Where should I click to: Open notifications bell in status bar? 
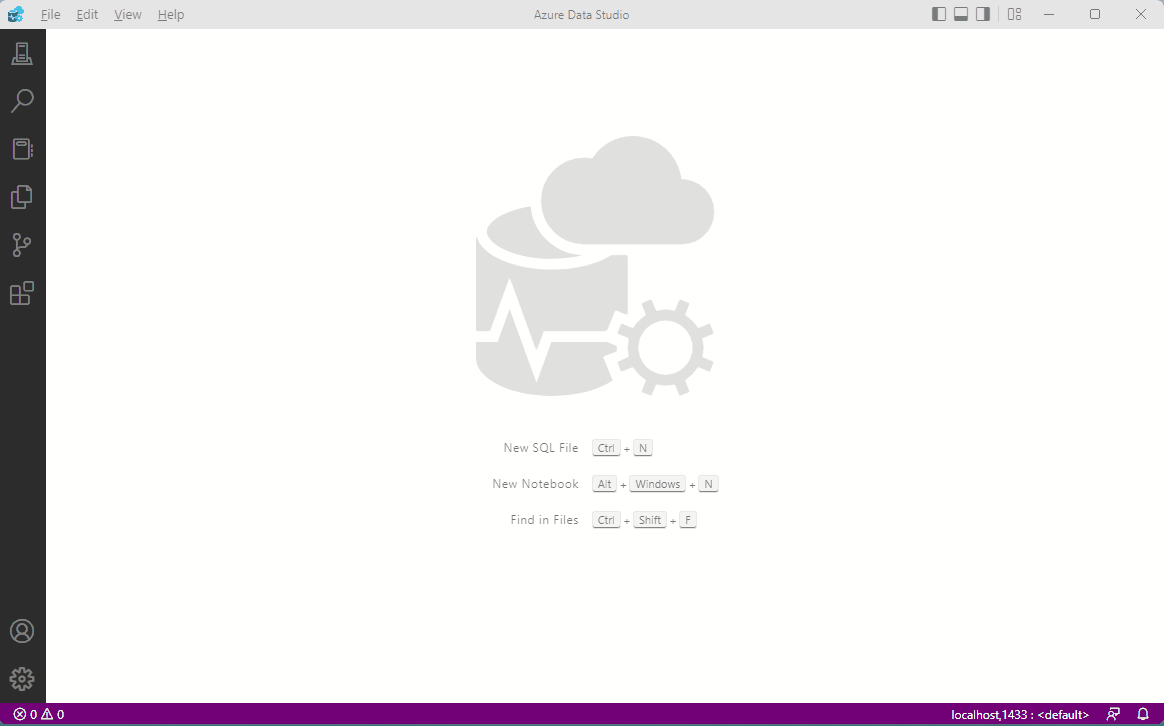(1143, 714)
